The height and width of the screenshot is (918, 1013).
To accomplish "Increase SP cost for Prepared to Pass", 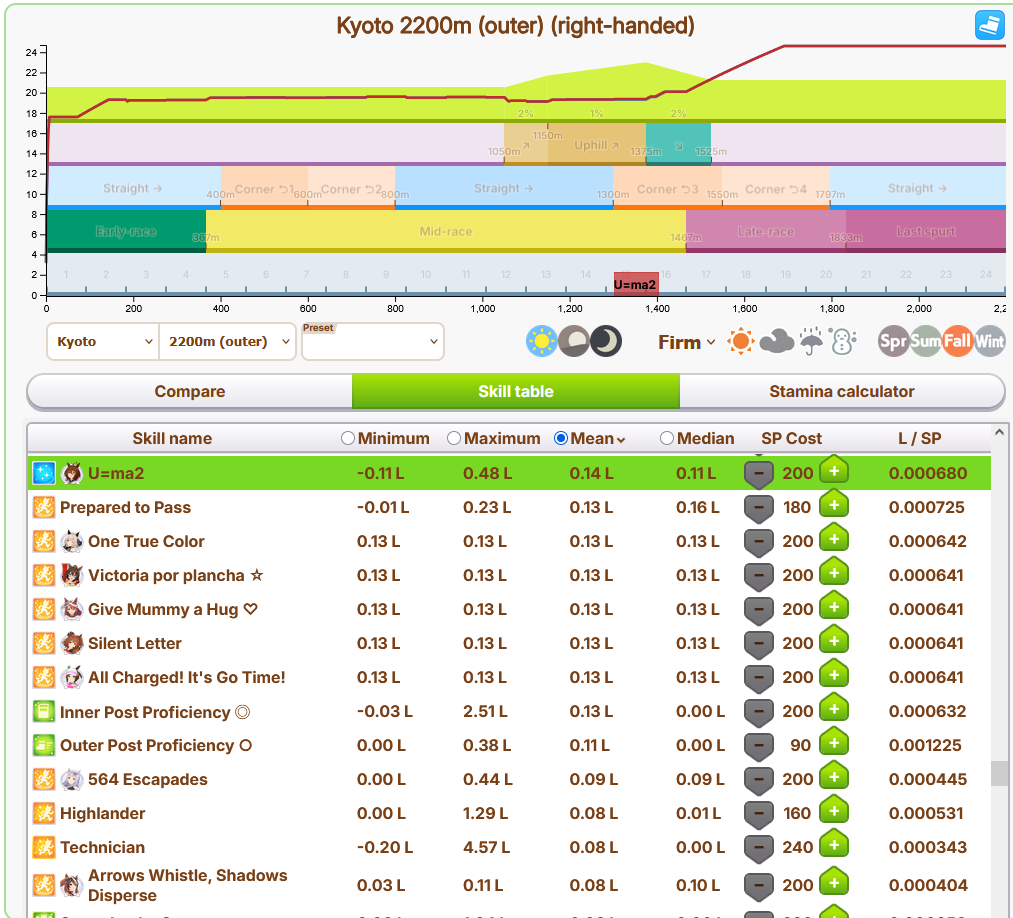I will (834, 505).
